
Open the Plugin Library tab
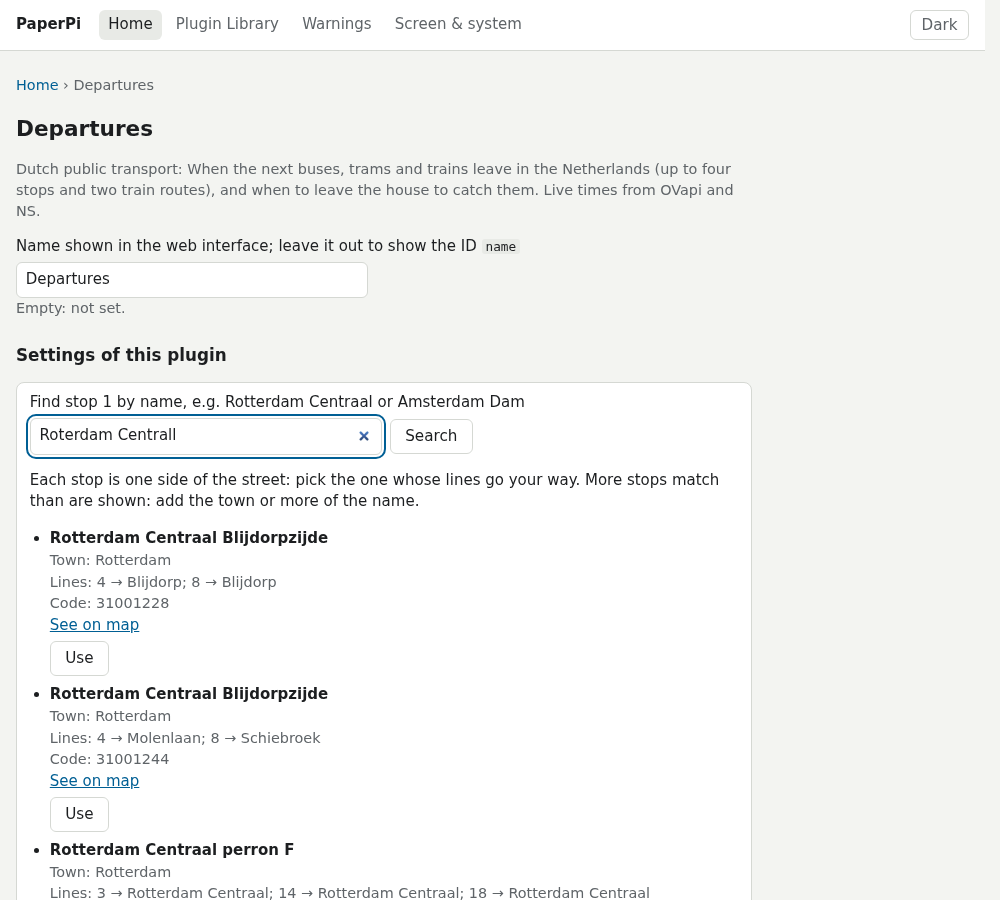pos(227,24)
